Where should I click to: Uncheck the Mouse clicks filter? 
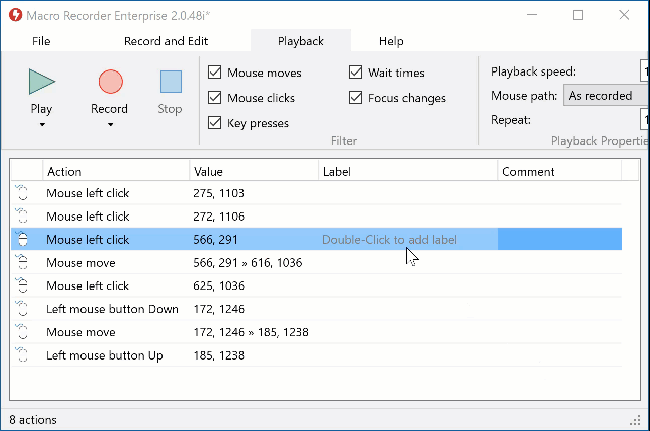215,98
